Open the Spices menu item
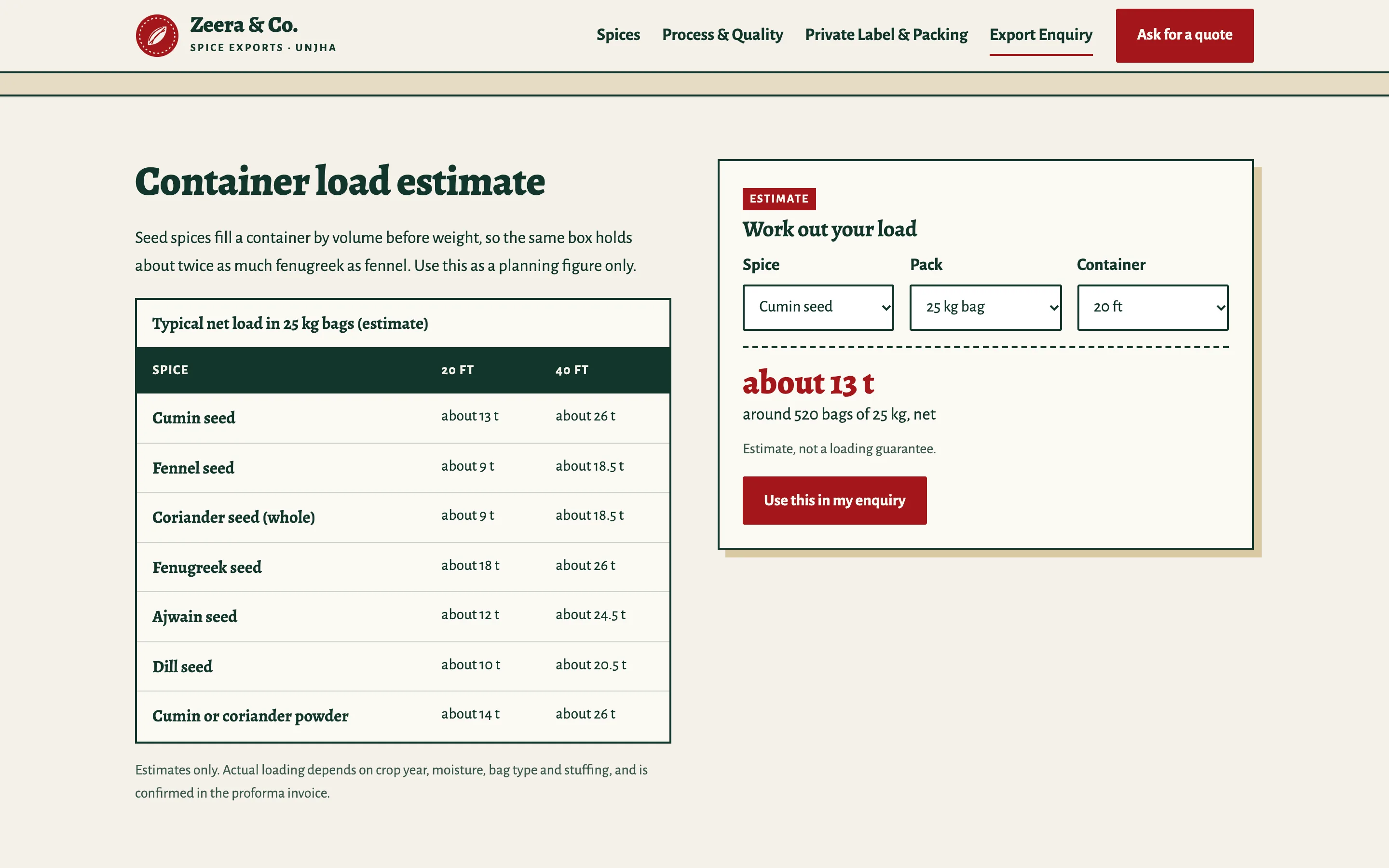This screenshot has width=1389, height=868. click(x=618, y=34)
